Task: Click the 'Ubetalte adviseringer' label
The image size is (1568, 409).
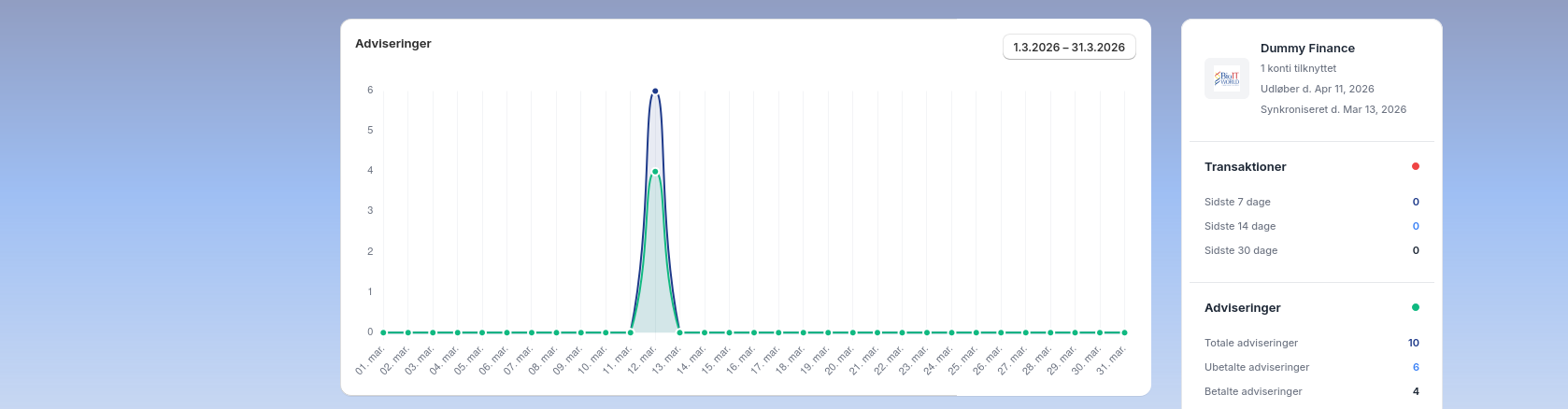Action: [x=1257, y=367]
